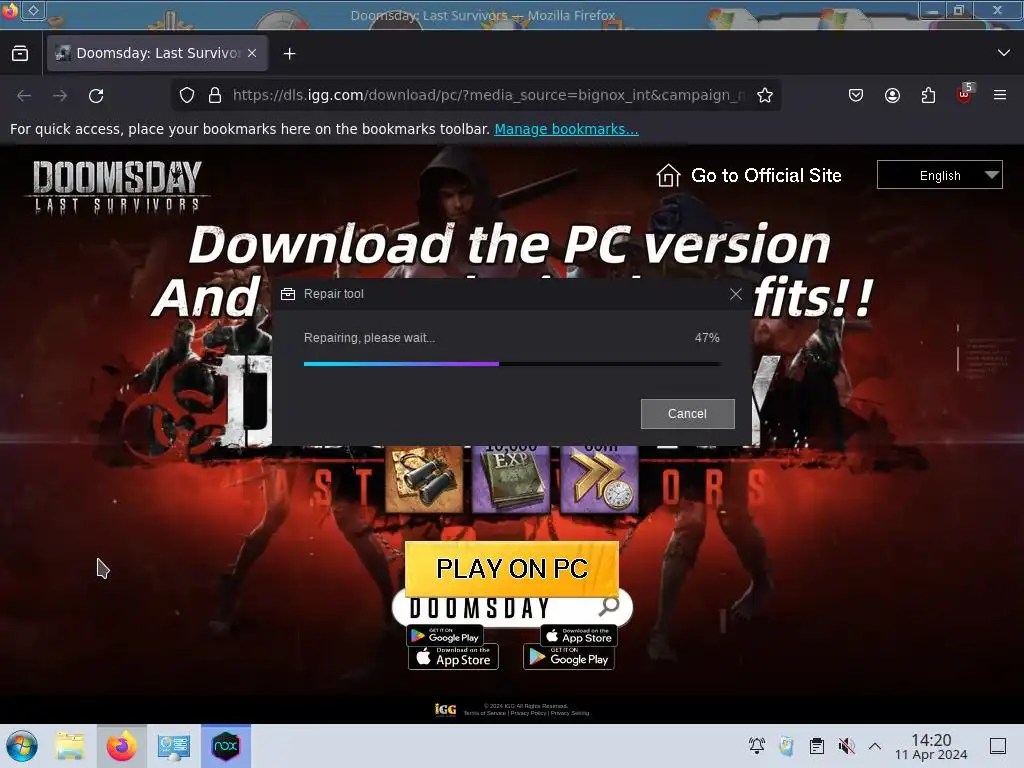Go back one page
The image size is (1024, 768).
pyautogui.click(x=24, y=95)
